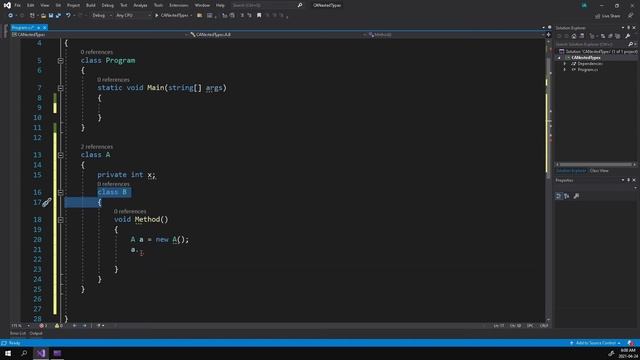
Task: Collapse the Method() outline region
Action: (60, 220)
